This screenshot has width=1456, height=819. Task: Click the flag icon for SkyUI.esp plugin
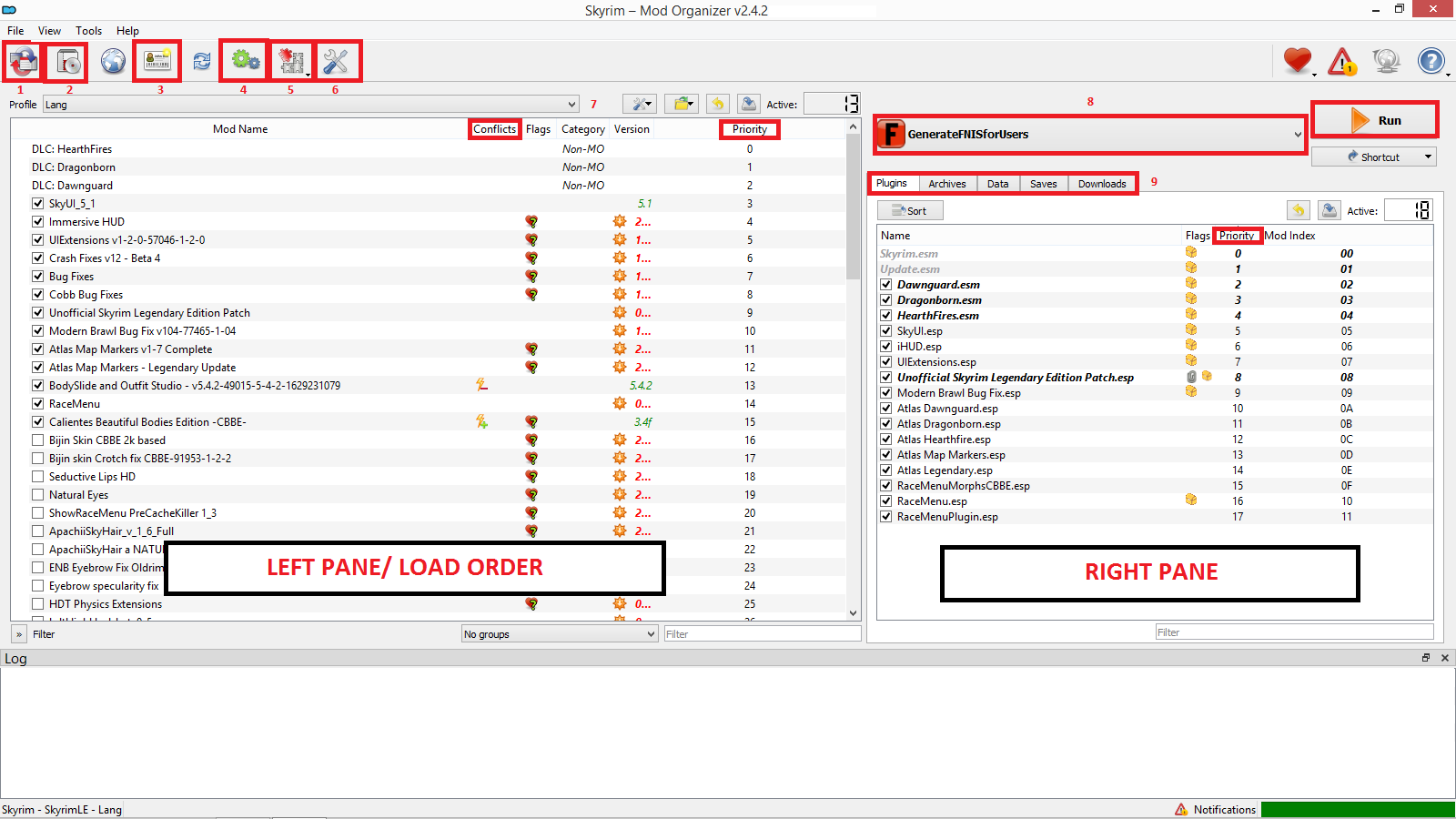[1191, 329]
